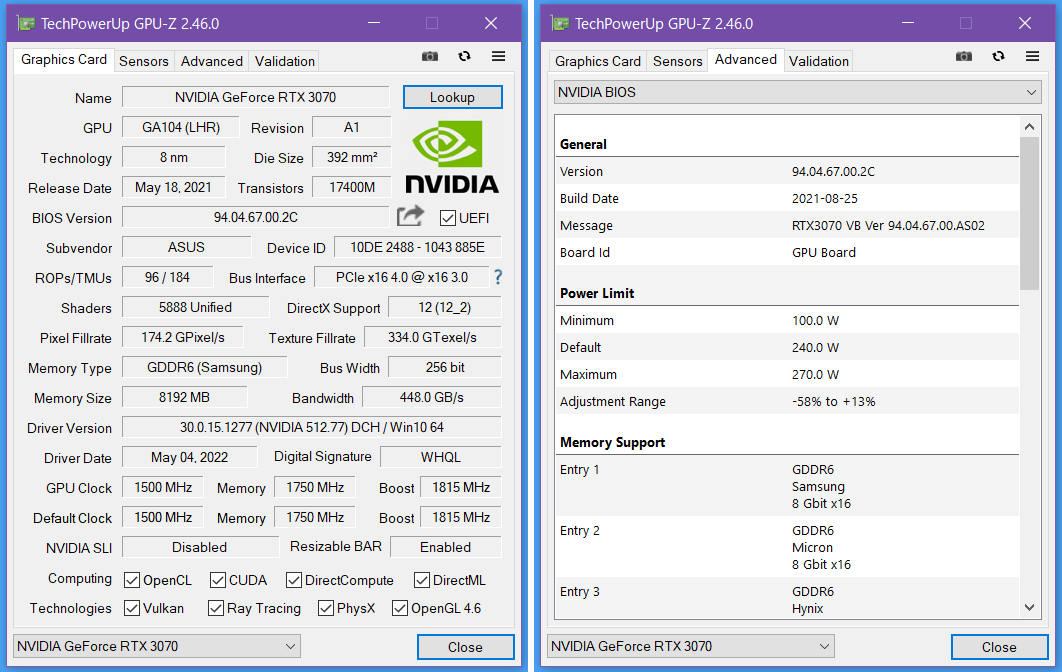This screenshot has height=672, width=1062.
Task: Click the NVIDIA SLI Disabled field
Action: point(200,547)
